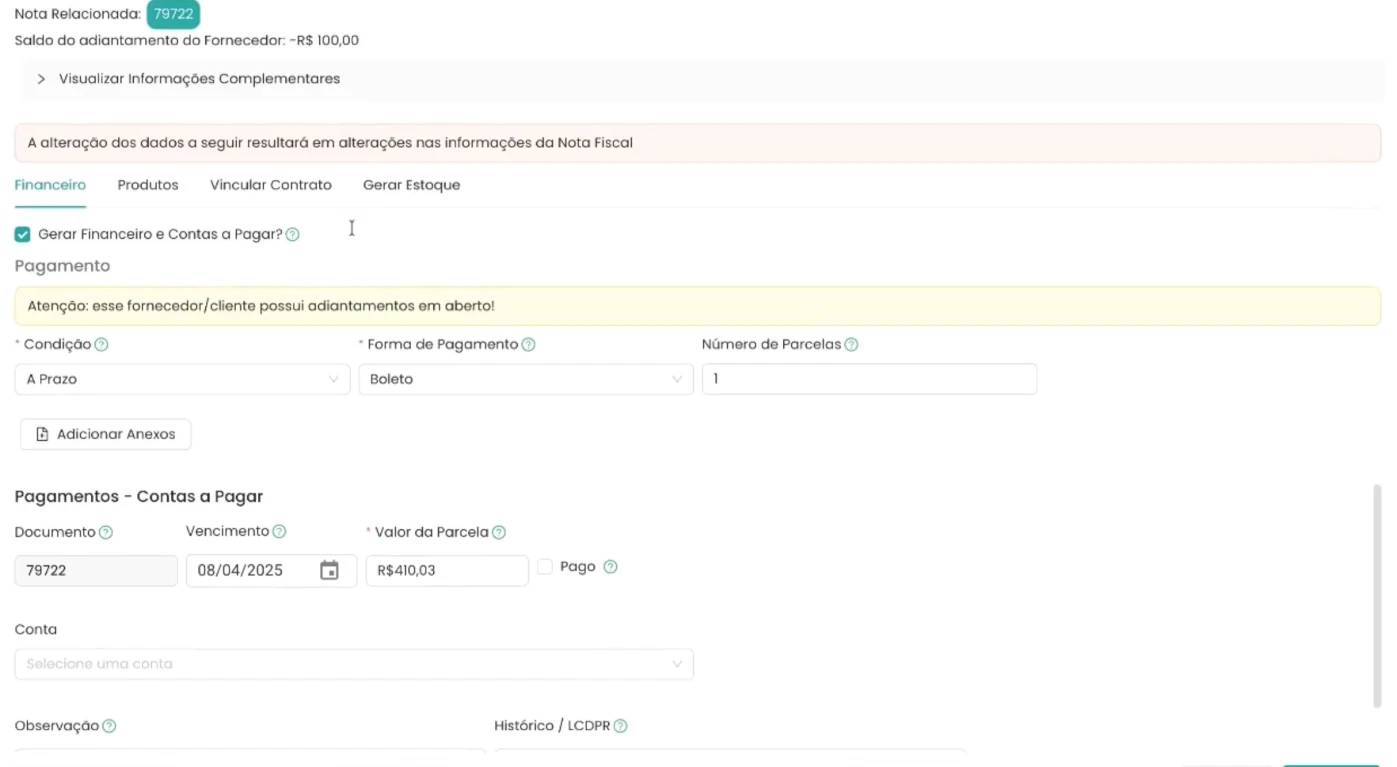1397x767 pixels.
Task: Open help for Histórico / LCDPR
Action: pyautogui.click(x=621, y=725)
